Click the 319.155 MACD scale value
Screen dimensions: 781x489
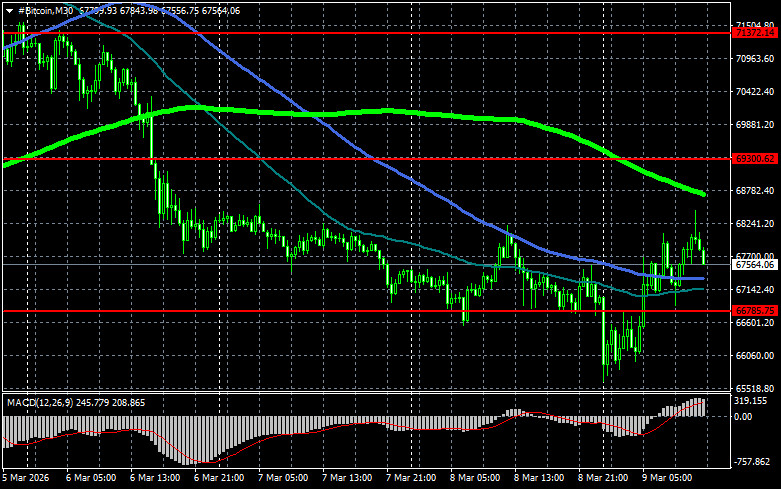click(x=751, y=401)
